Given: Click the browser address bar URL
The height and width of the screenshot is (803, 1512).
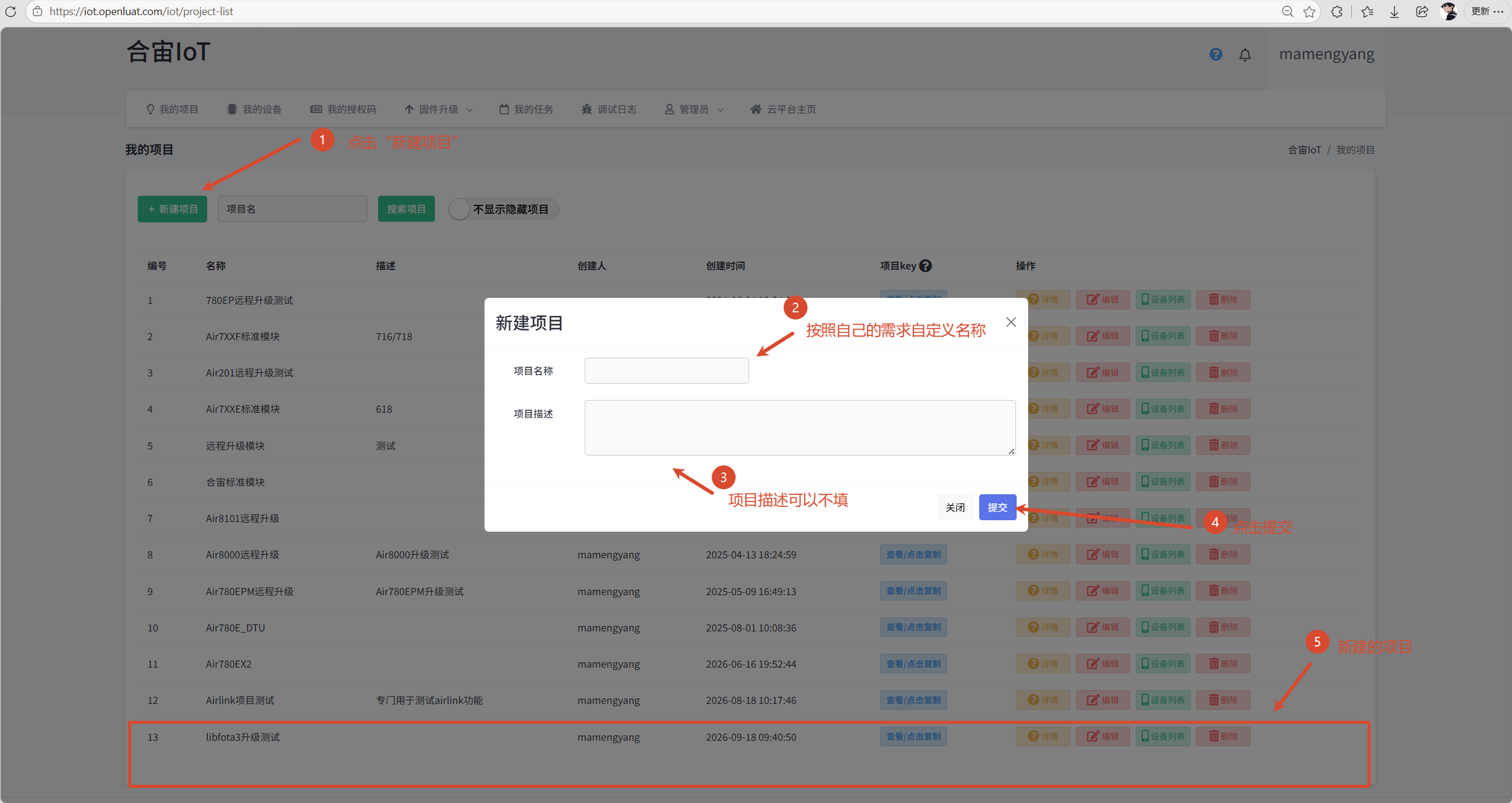Looking at the screenshot, I should point(141,11).
